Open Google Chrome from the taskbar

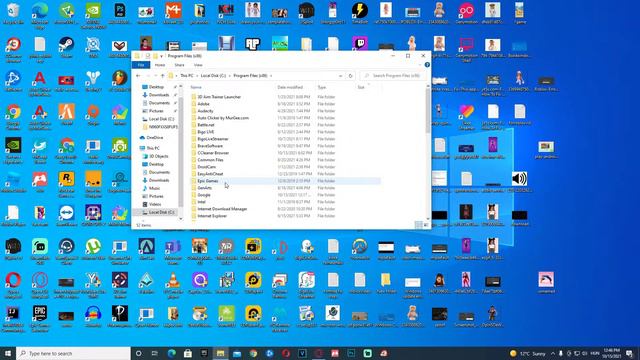coord(253,353)
